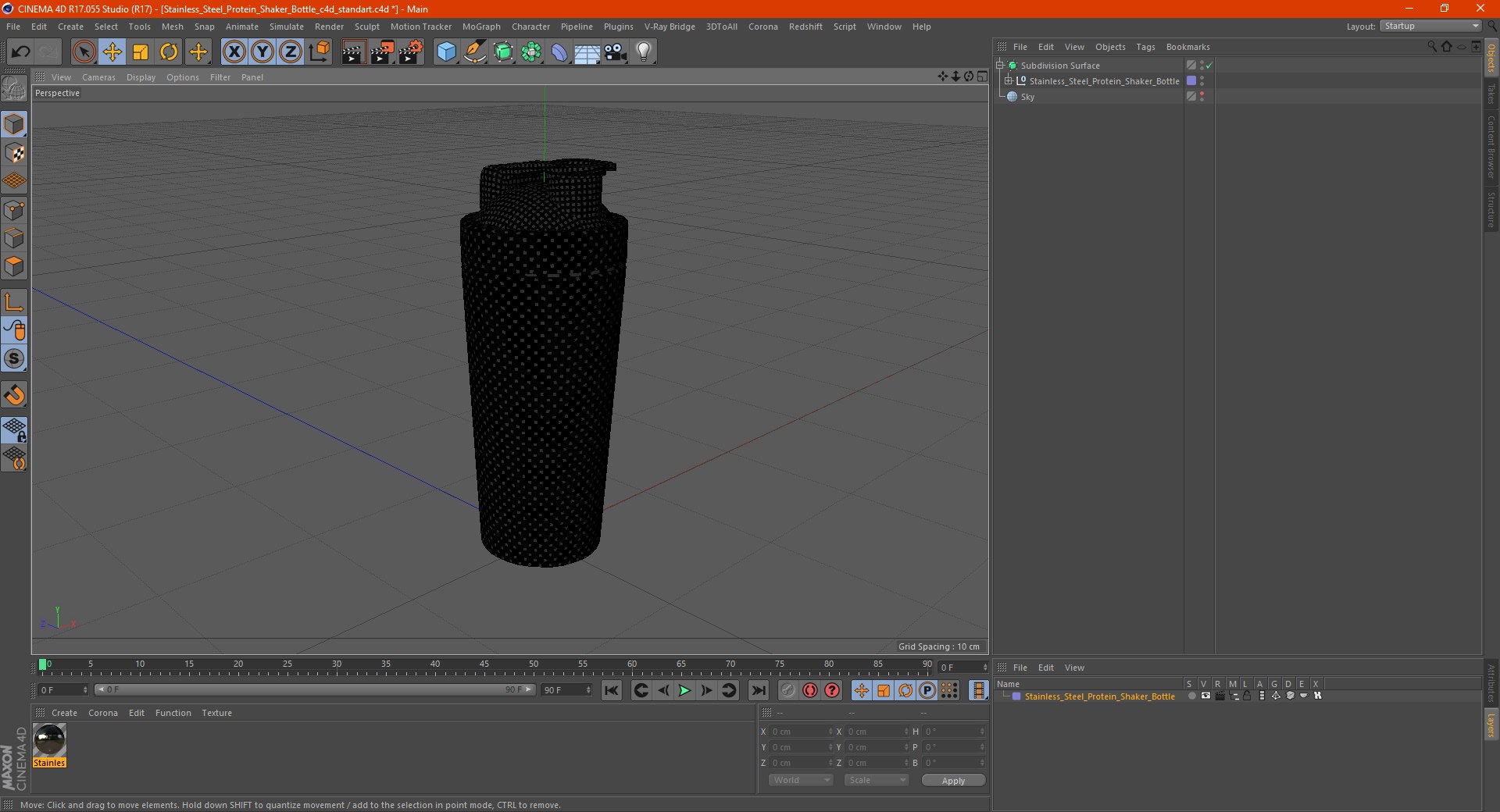
Task: Open the MoGraph menu
Action: point(481,27)
